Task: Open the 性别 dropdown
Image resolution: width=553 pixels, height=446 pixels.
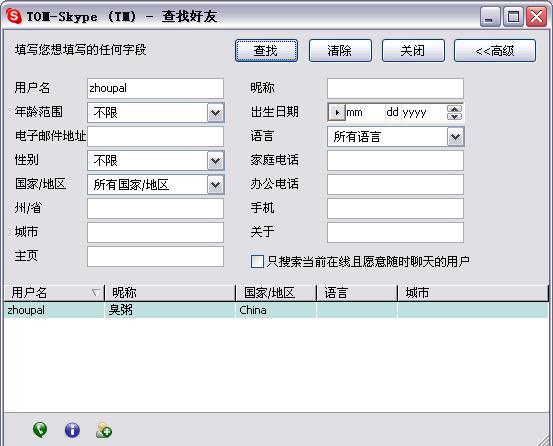Action: point(215,161)
